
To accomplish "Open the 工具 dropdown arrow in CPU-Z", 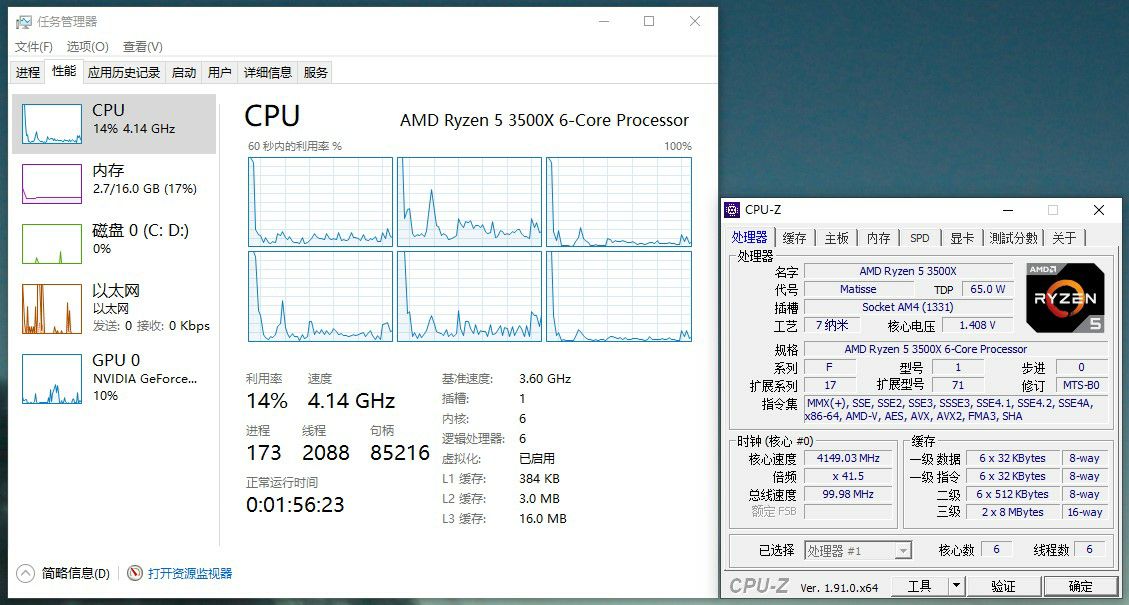I will click(x=956, y=586).
